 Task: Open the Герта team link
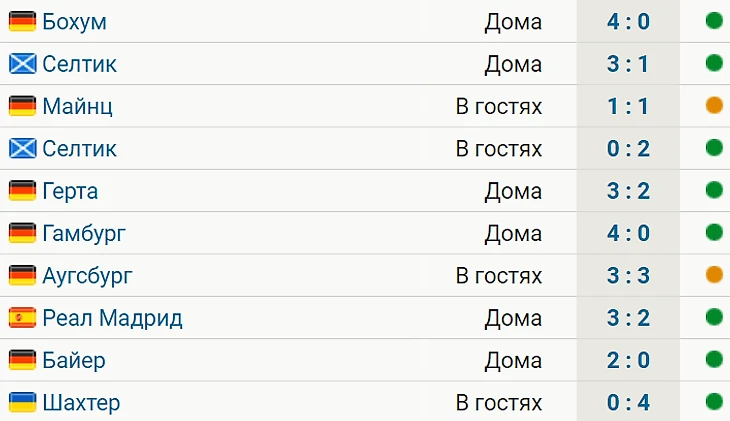[x=70, y=191]
